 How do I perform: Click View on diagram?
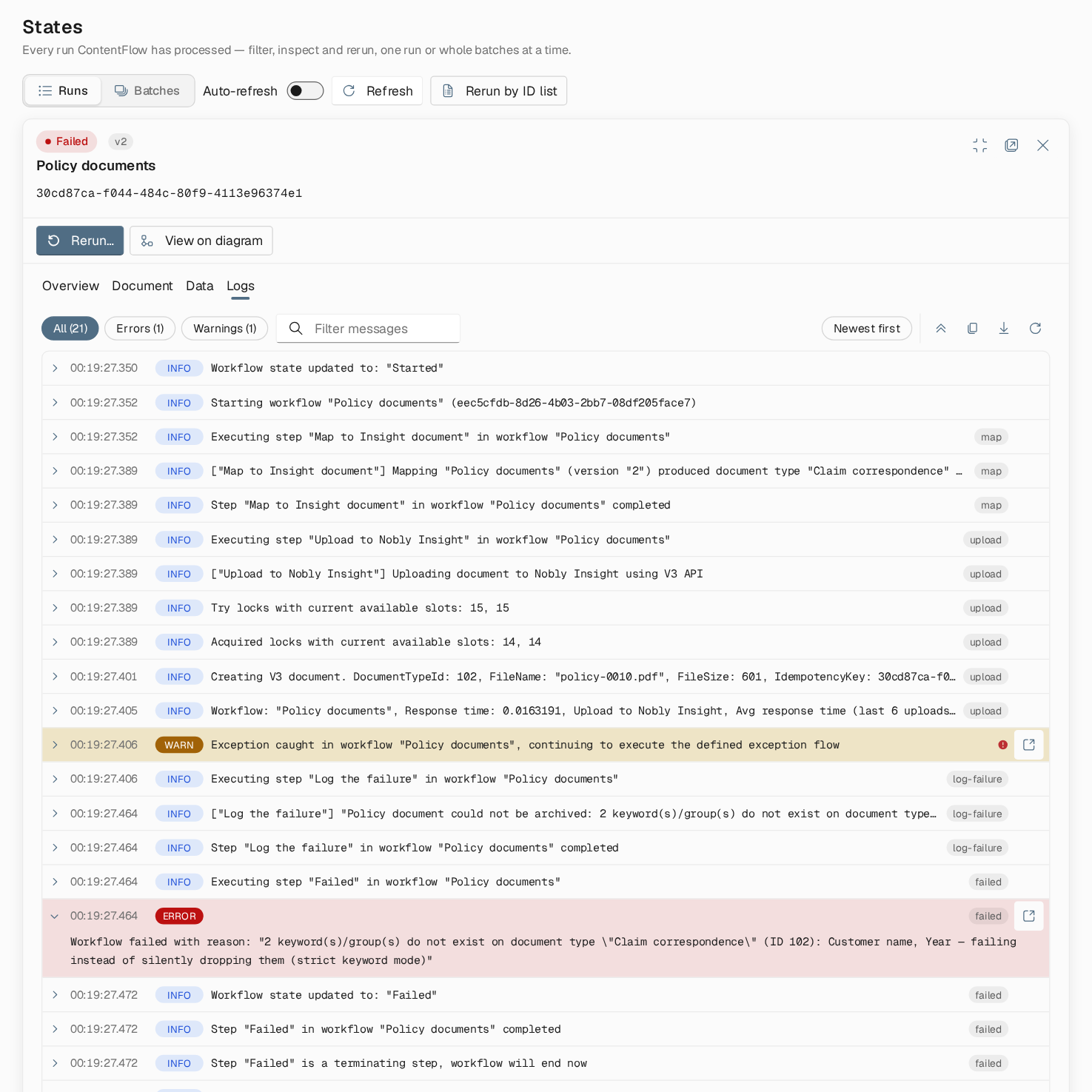tap(201, 241)
